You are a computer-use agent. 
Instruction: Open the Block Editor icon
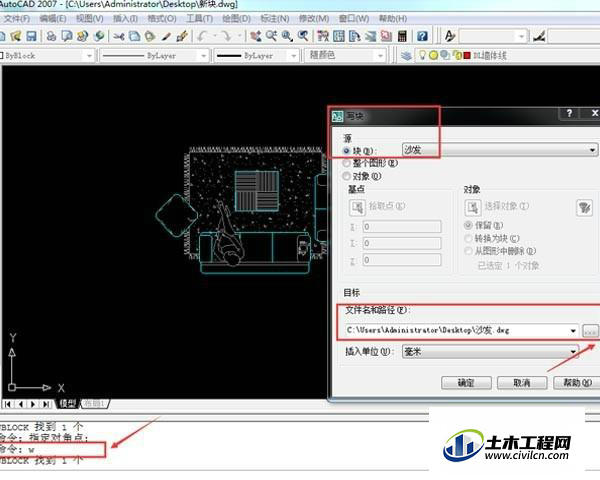click(182, 36)
